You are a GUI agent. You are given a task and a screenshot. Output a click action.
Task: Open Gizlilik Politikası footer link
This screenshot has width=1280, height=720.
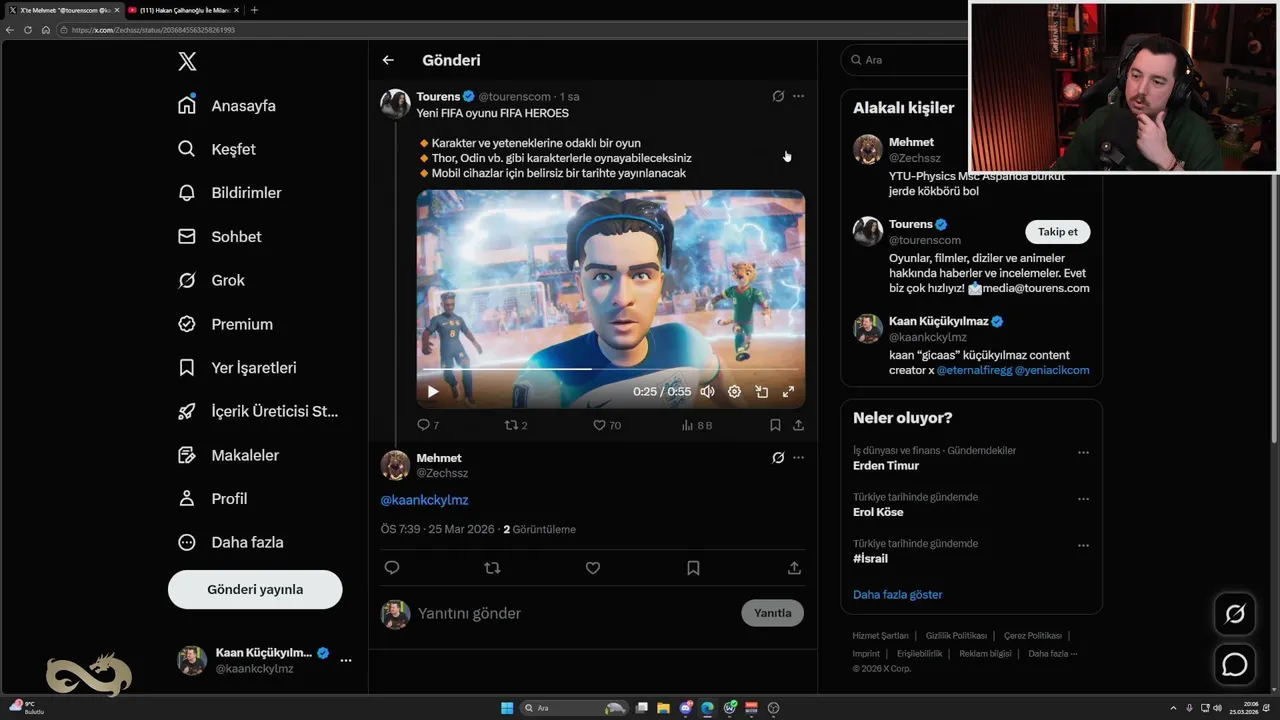956,636
